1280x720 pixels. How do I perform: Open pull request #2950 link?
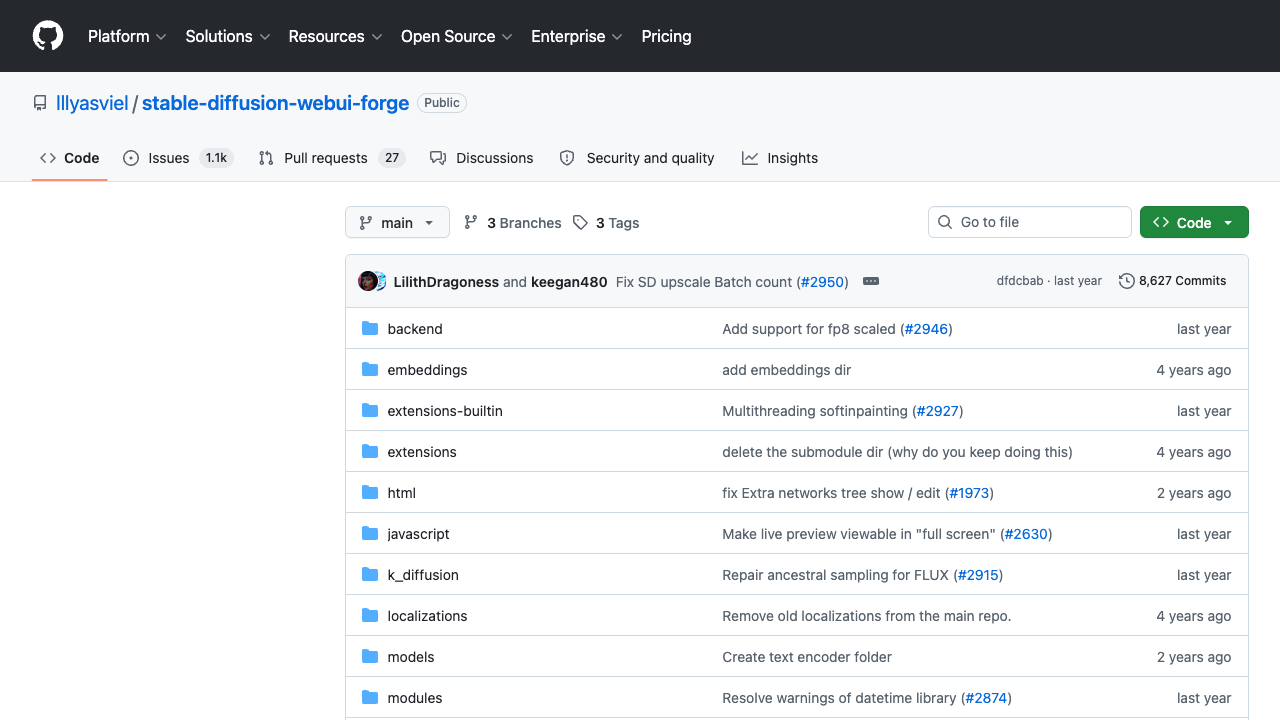(823, 282)
